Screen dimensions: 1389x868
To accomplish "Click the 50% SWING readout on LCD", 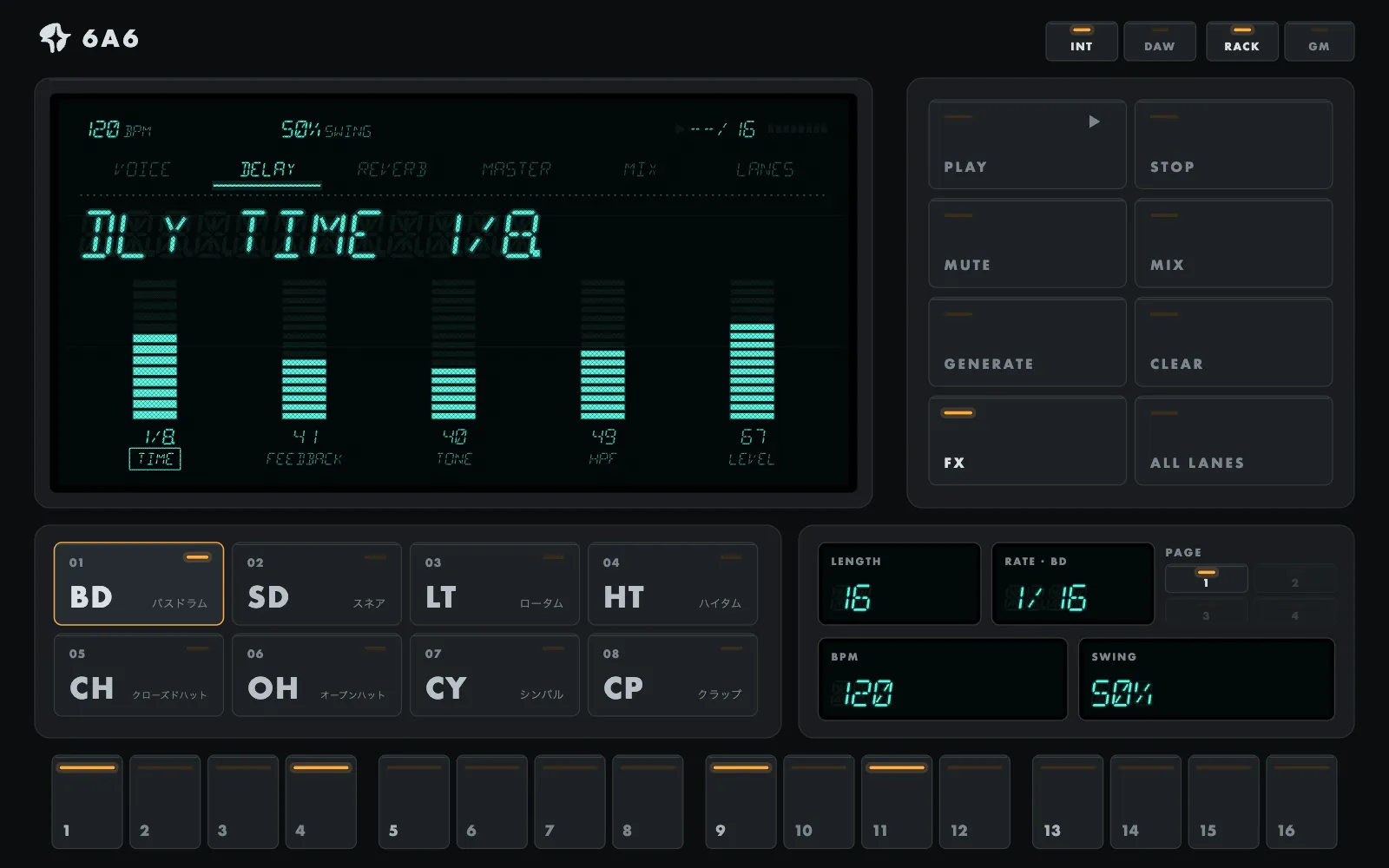I will click(x=326, y=130).
